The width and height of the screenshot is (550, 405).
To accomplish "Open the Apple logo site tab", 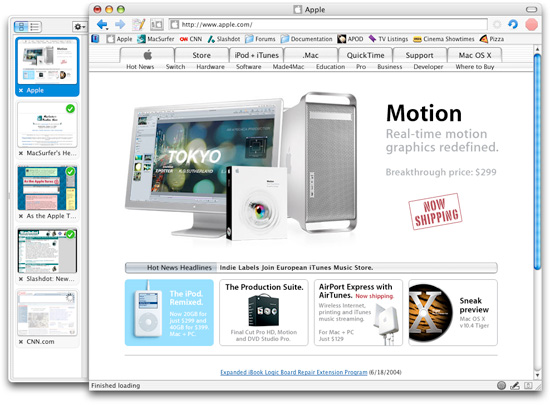I will click(147, 55).
